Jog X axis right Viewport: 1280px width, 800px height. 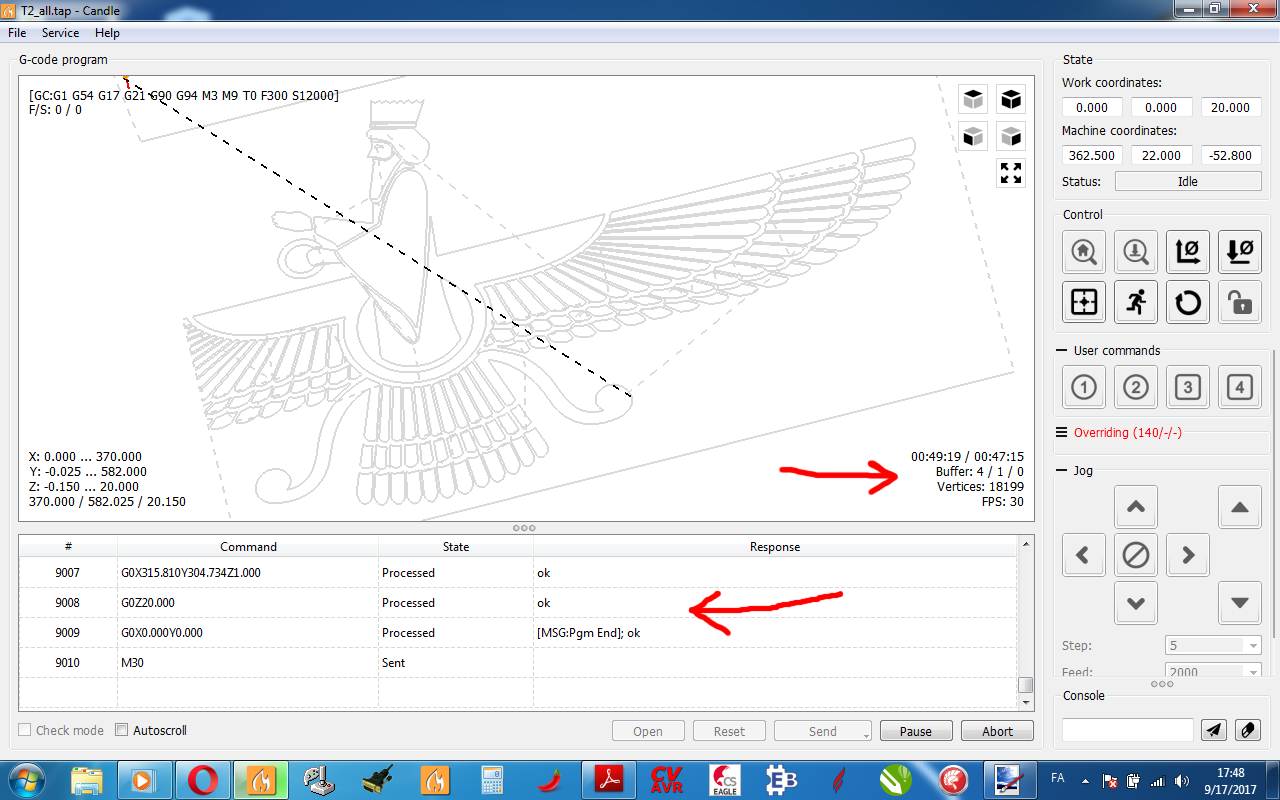coord(1188,555)
